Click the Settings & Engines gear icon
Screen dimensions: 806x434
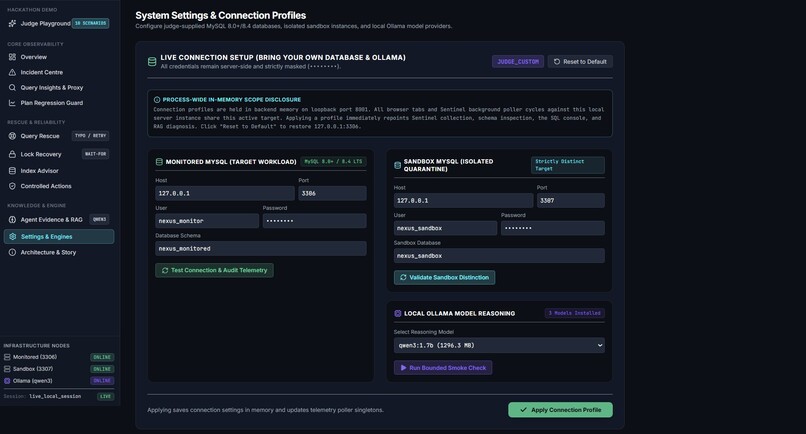pyautogui.click(x=13, y=237)
